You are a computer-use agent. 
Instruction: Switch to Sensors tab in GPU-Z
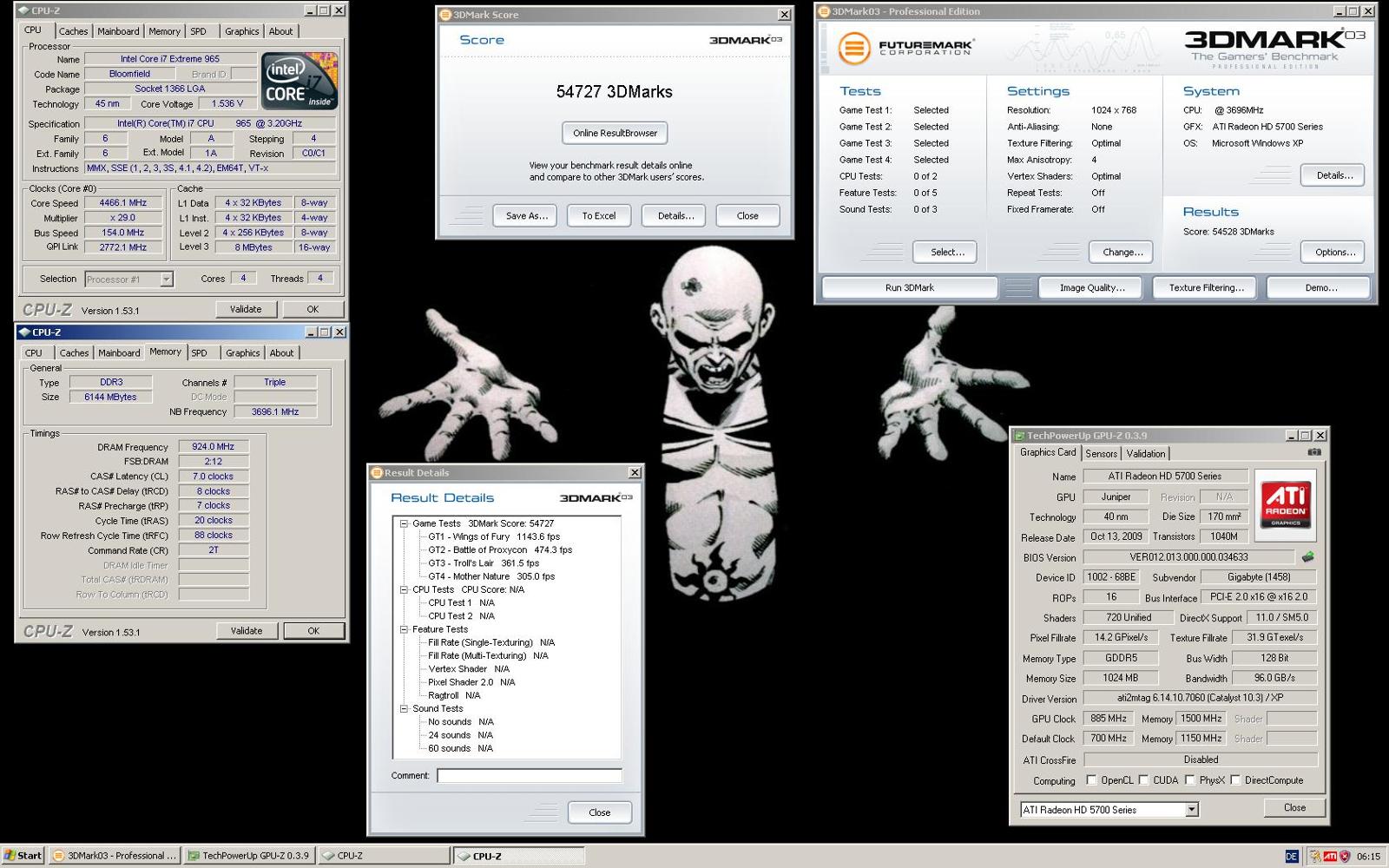pos(1101,454)
